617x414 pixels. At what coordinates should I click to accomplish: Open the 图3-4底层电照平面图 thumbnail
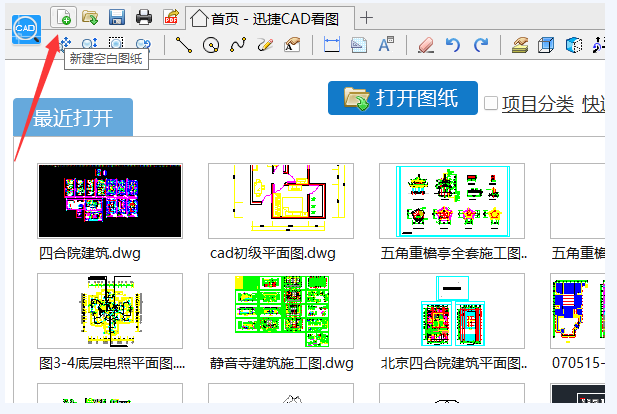110,311
